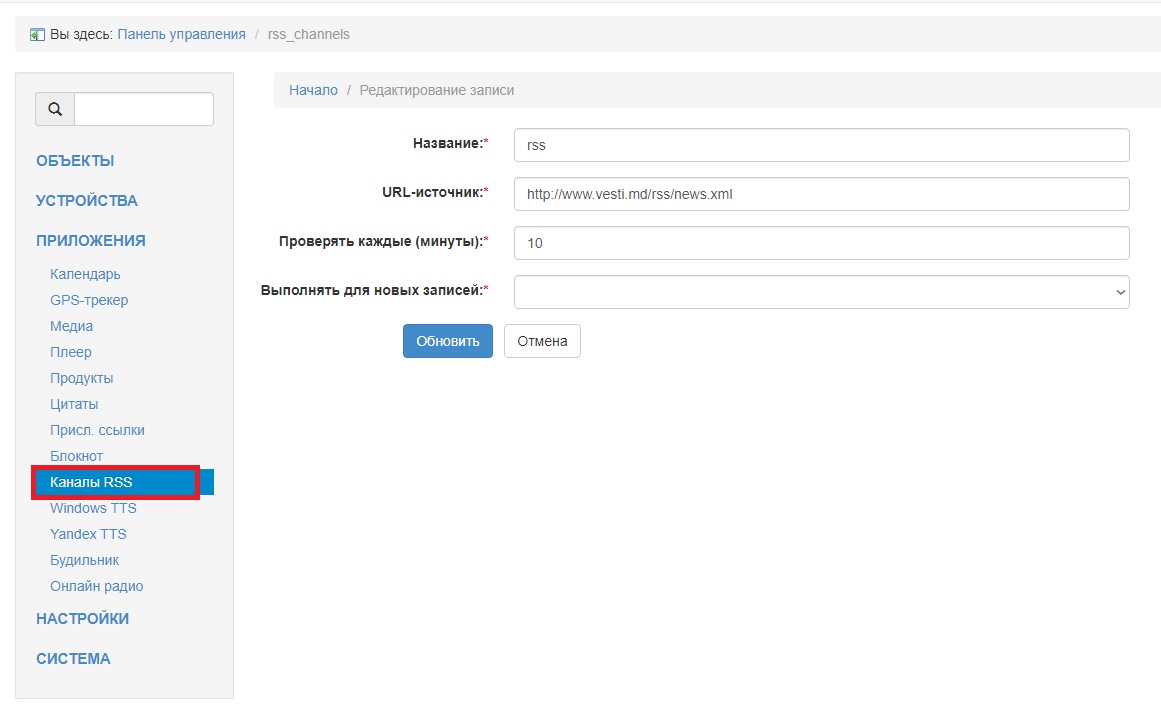This screenshot has height=706, width=1161.
Task: Go to the Продукты section
Action: pyautogui.click(x=81, y=377)
